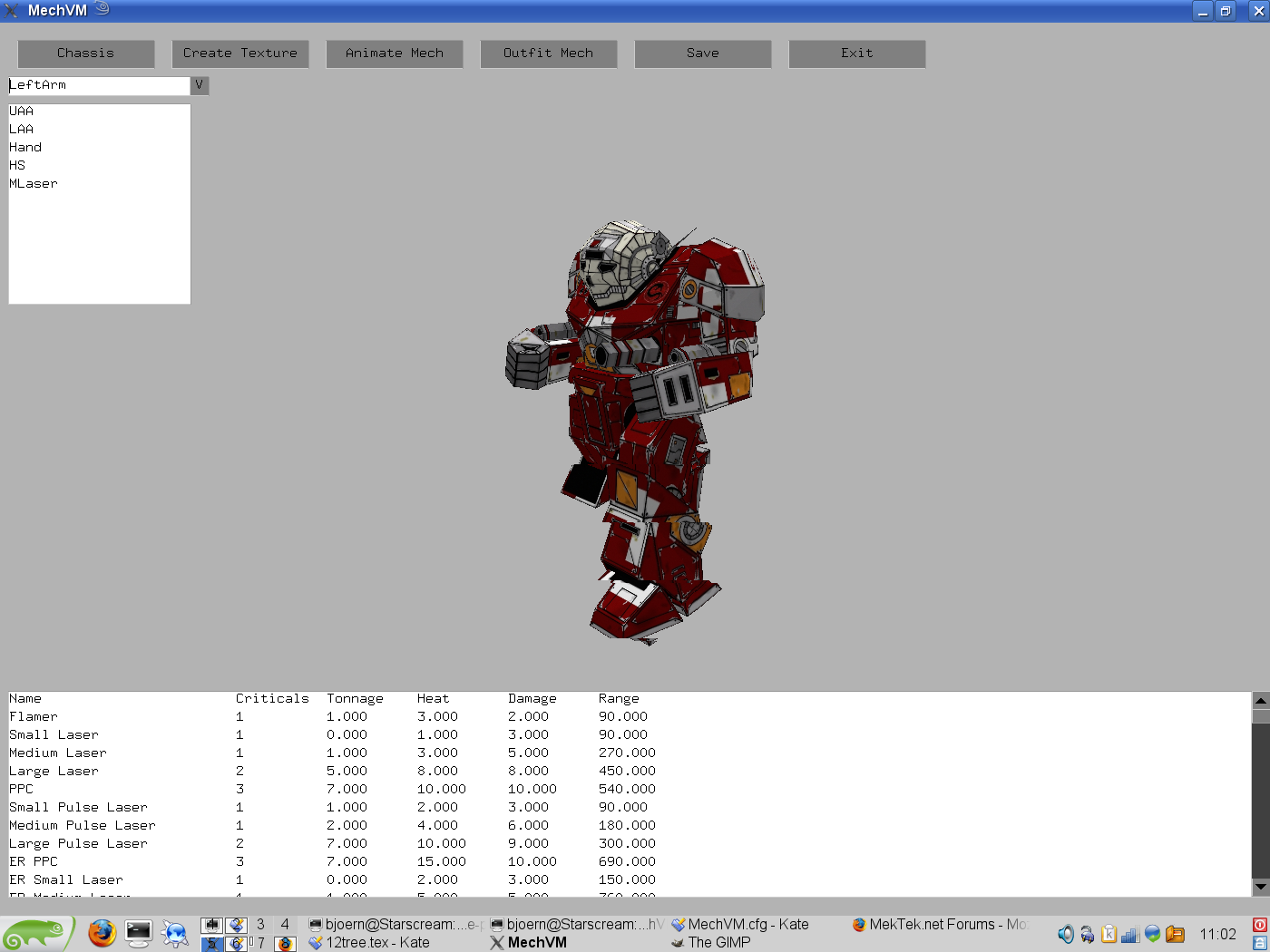Click the network manager plug icon in tray
This screenshot has height=952, width=1270.
point(1087,934)
